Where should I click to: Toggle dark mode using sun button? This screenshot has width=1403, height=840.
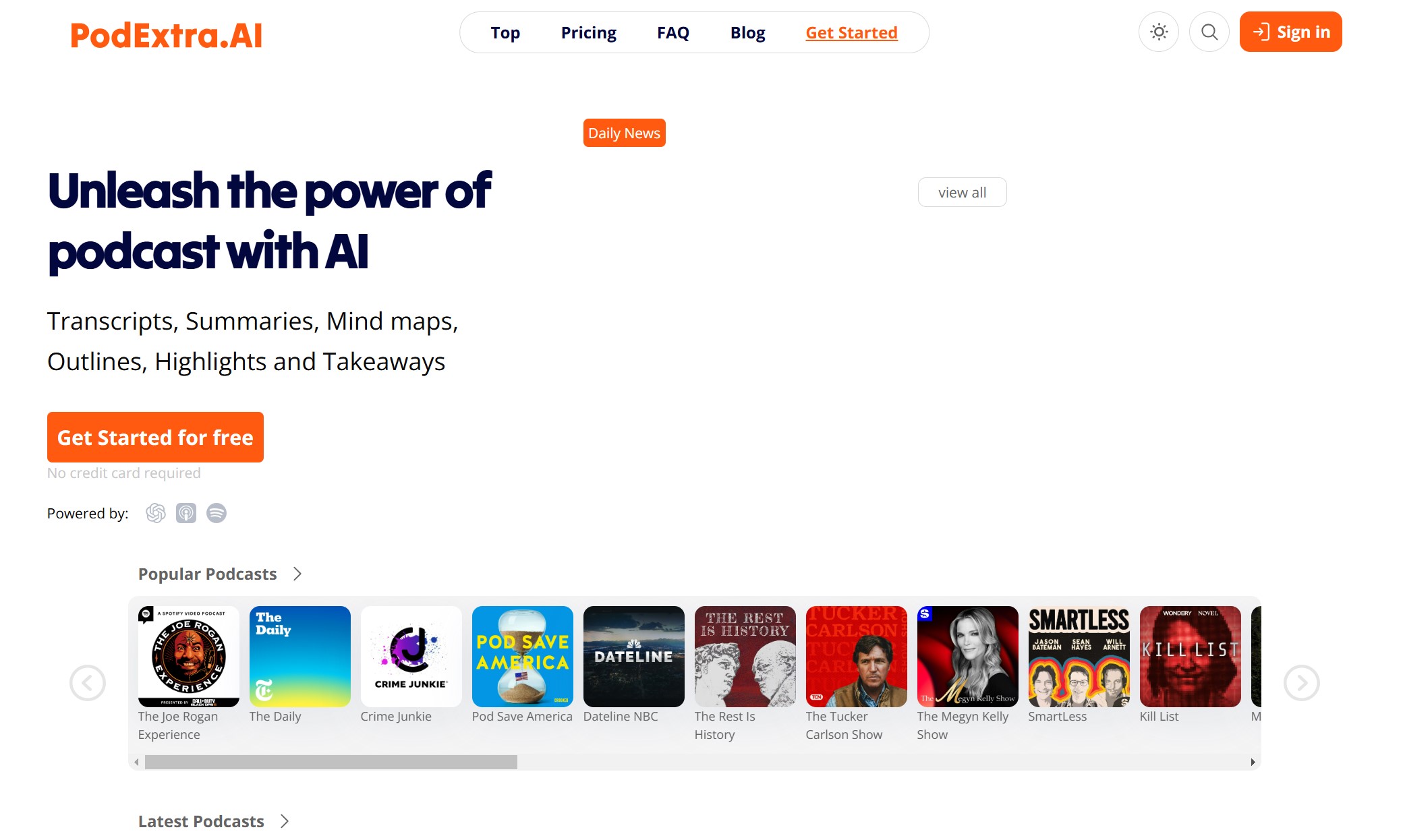(1159, 32)
